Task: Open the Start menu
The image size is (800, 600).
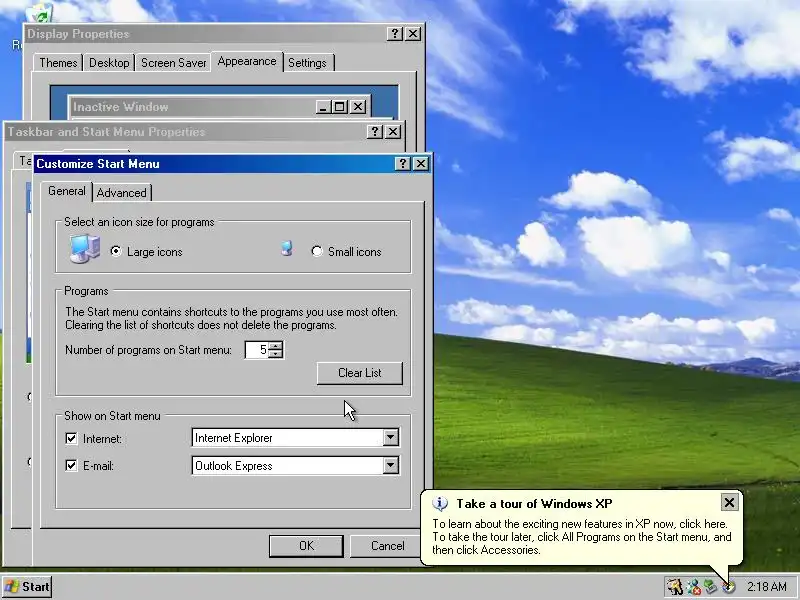Action: 27,587
